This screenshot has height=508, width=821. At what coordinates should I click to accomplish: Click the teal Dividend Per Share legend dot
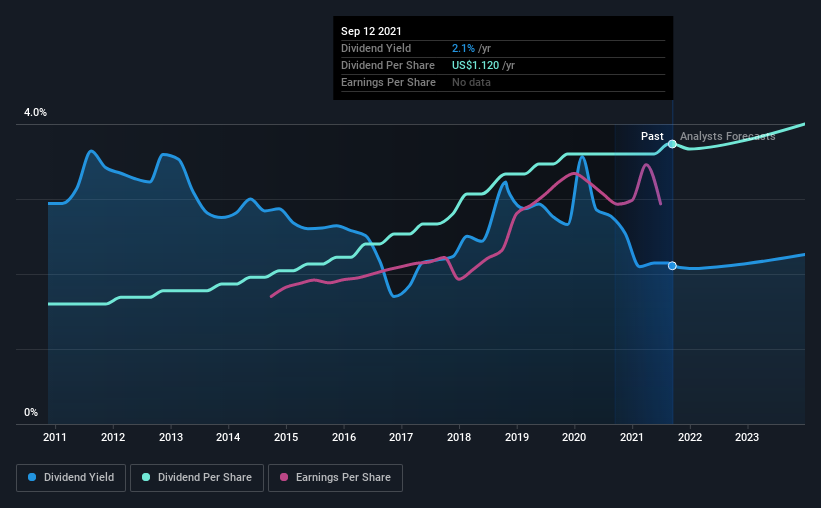point(146,477)
